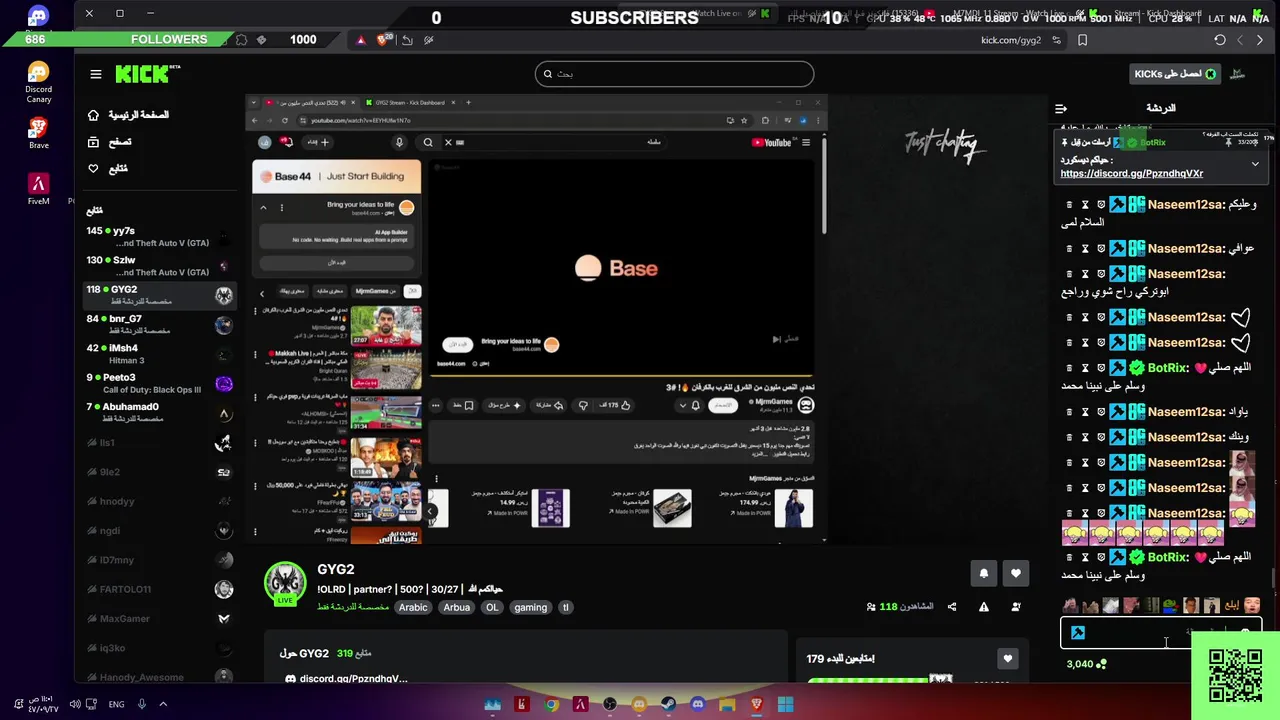Open Abuhamad0 channel in sidebar
Viewport: 1280px width, 720px height.
160,413
